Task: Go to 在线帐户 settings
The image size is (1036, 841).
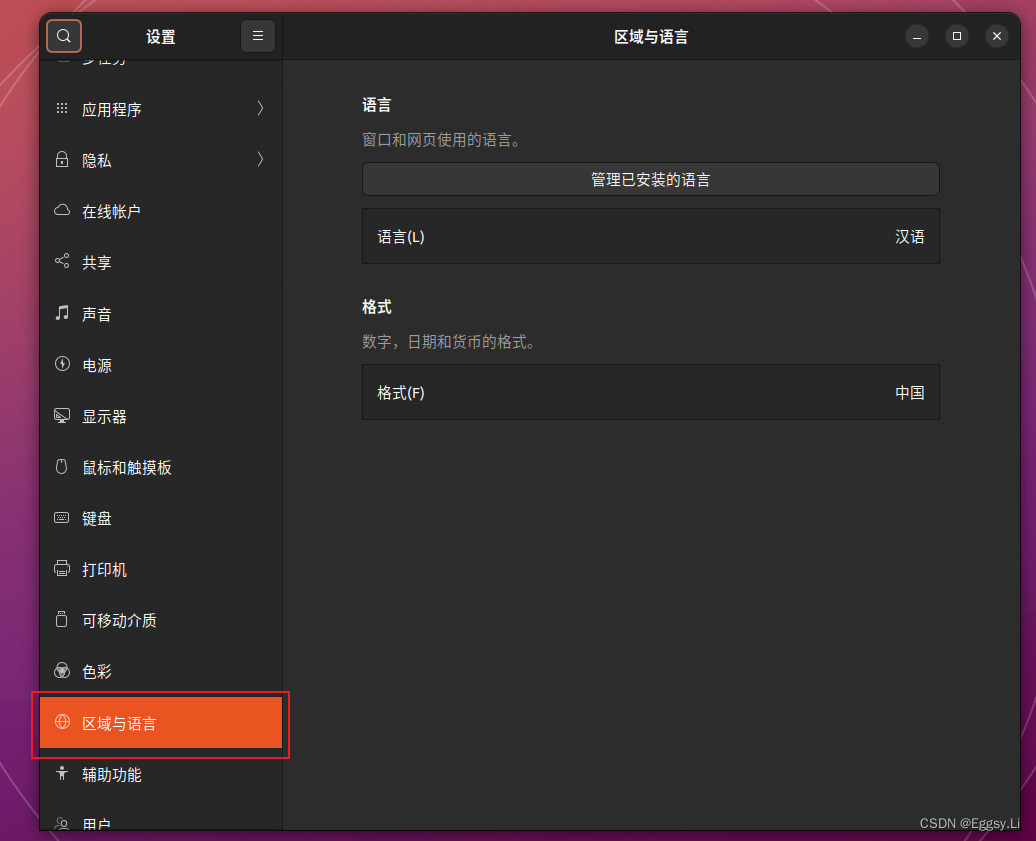Action: pyautogui.click(x=161, y=211)
